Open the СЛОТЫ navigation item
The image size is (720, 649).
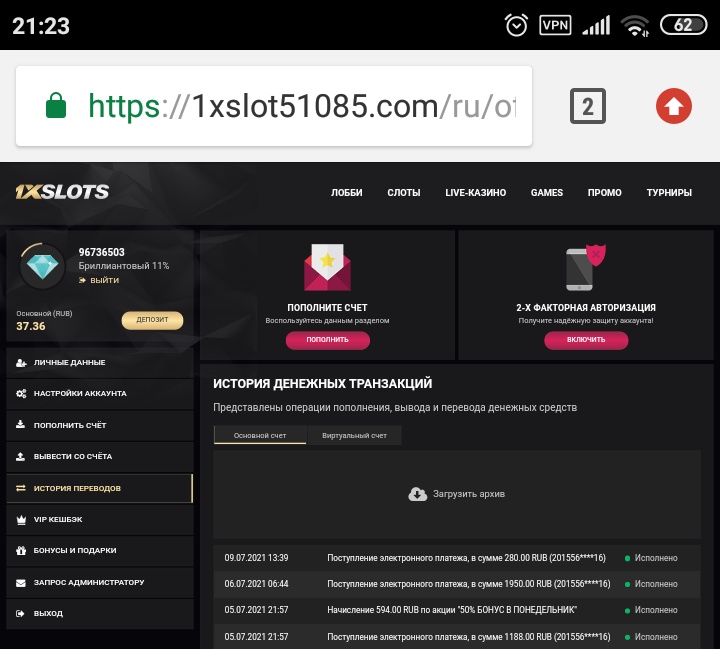(x=404, y=192)
